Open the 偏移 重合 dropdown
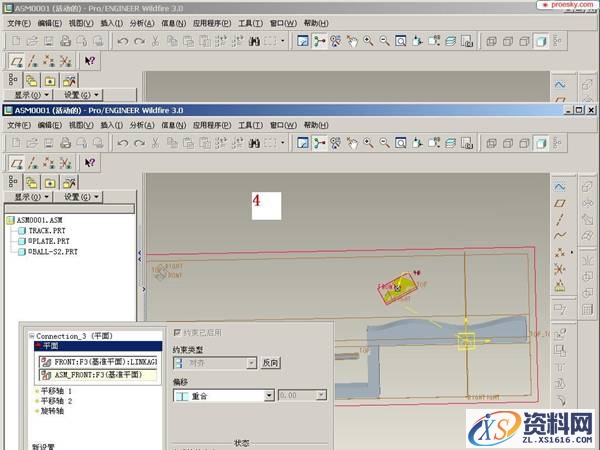Viewport: 600px width, 450px height. (268, 396)
